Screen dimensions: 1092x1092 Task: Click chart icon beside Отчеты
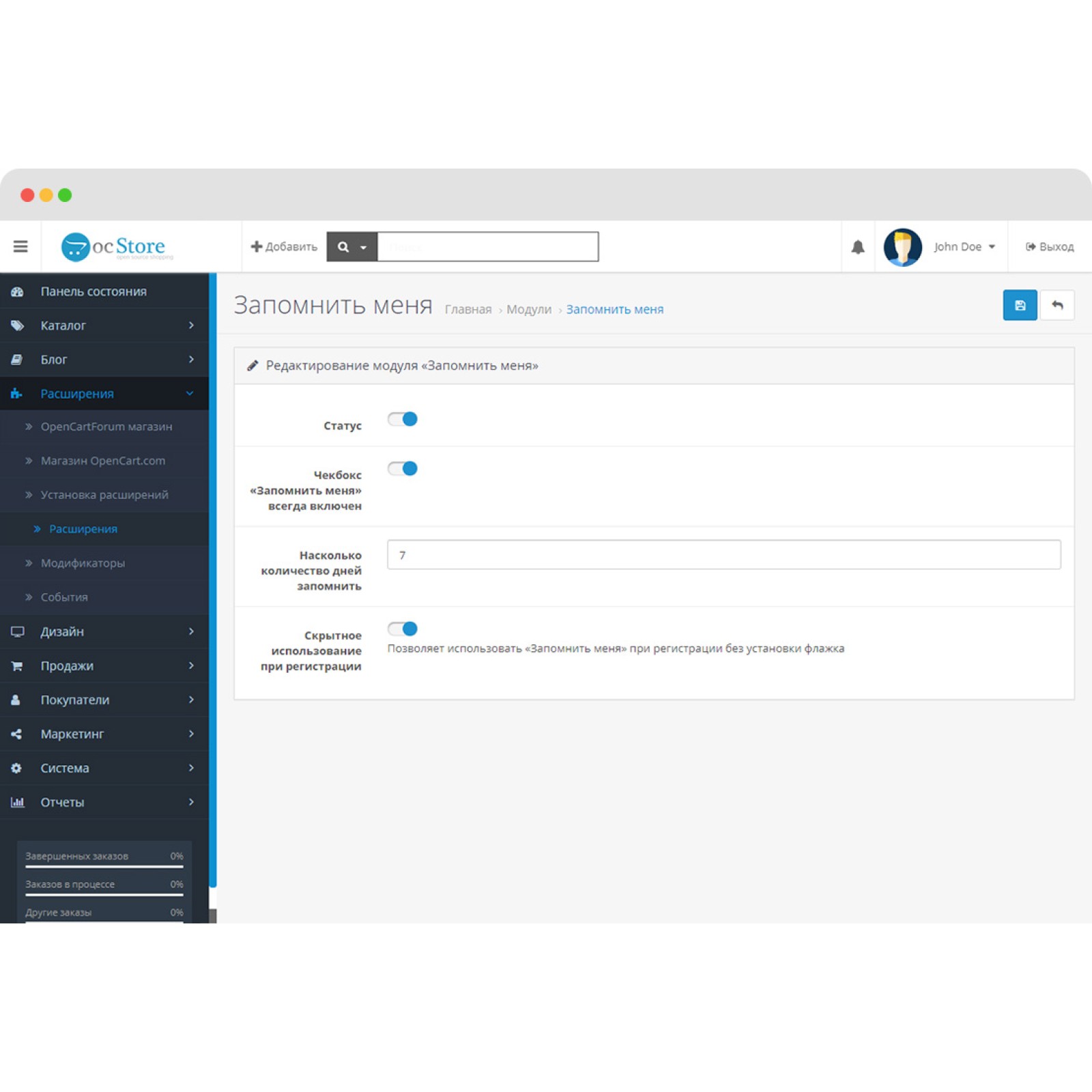(17, 803)
